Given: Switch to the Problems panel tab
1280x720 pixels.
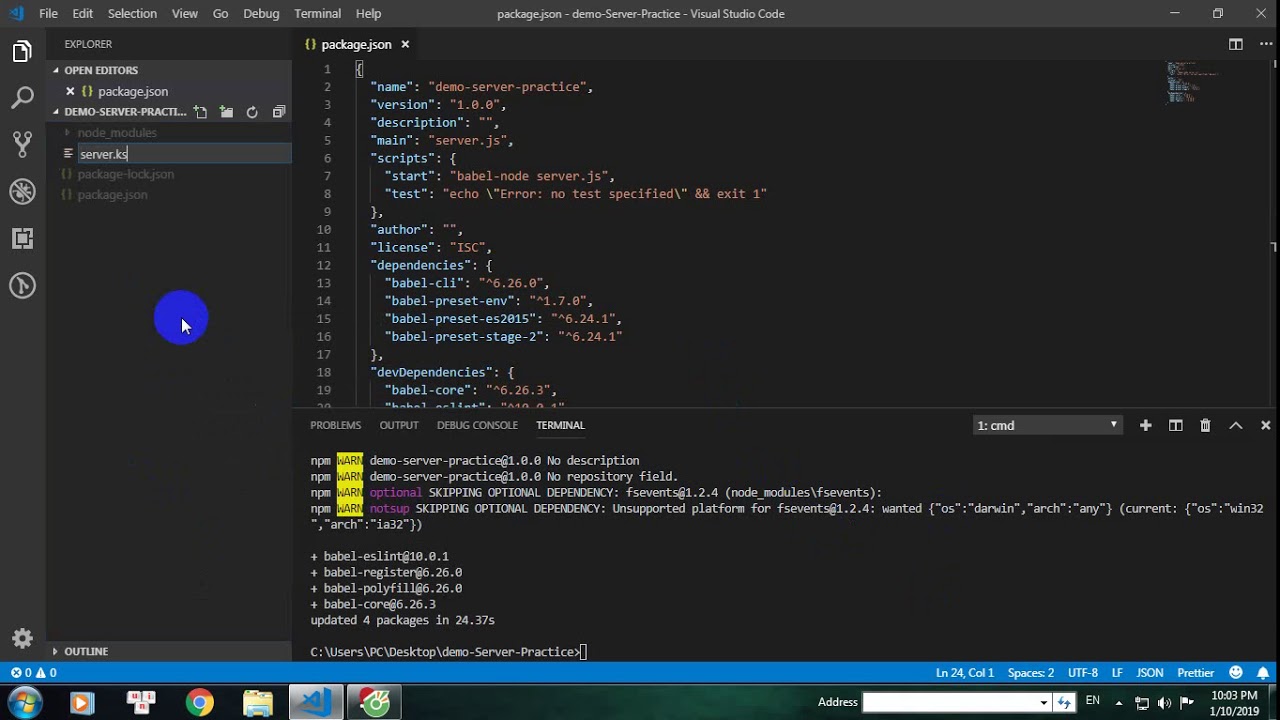Looking at the screenshot, I should point(335,425).
